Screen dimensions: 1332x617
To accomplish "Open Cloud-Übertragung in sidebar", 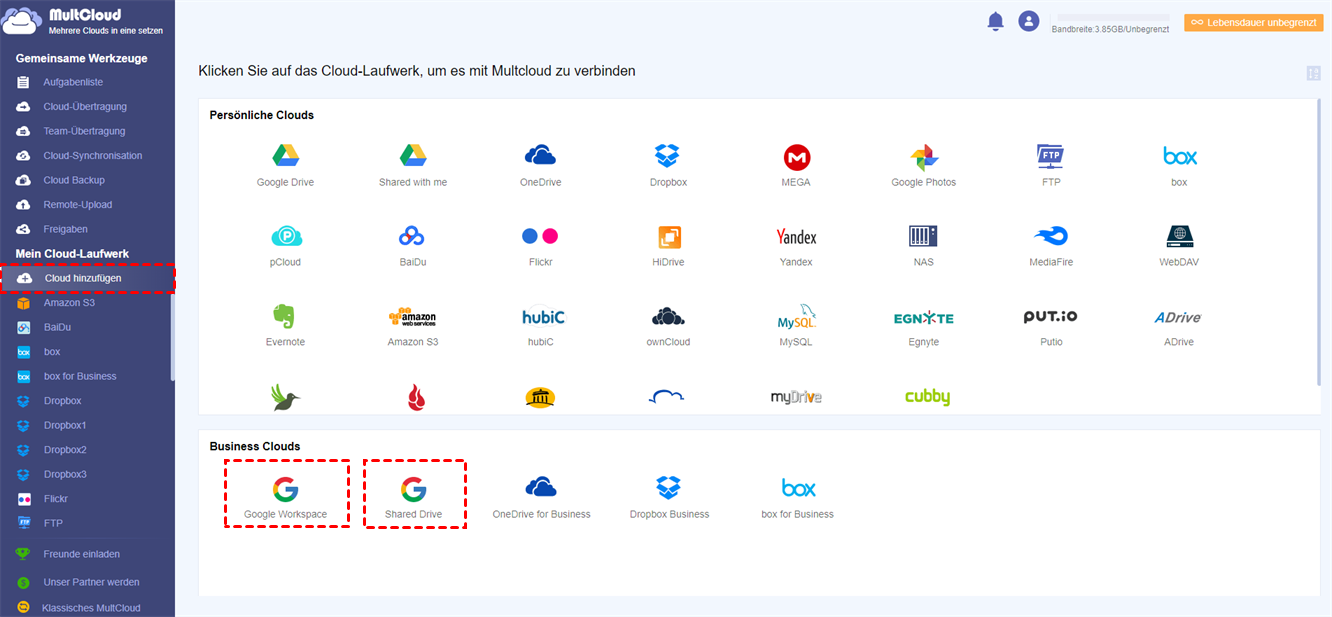I will click(87, 106).
